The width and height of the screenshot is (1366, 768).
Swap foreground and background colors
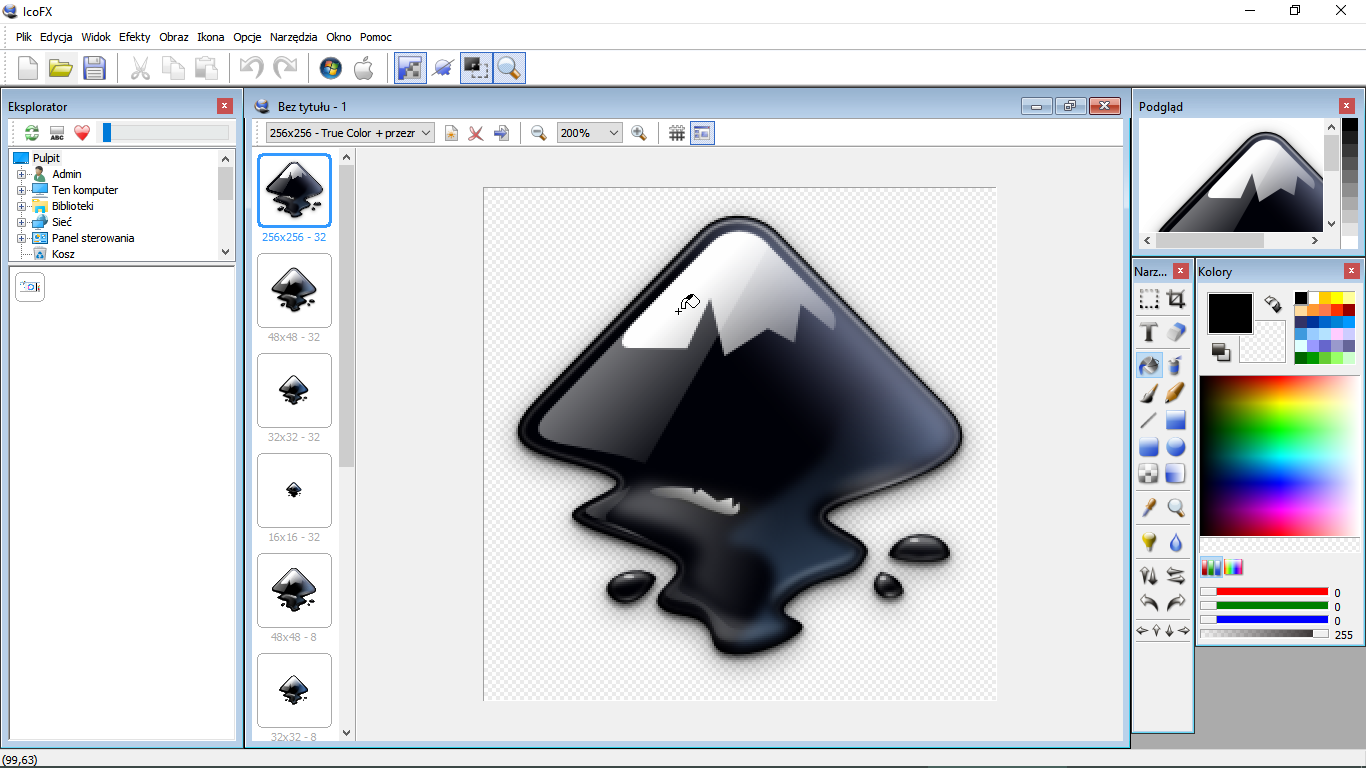tap(1273, 303)
